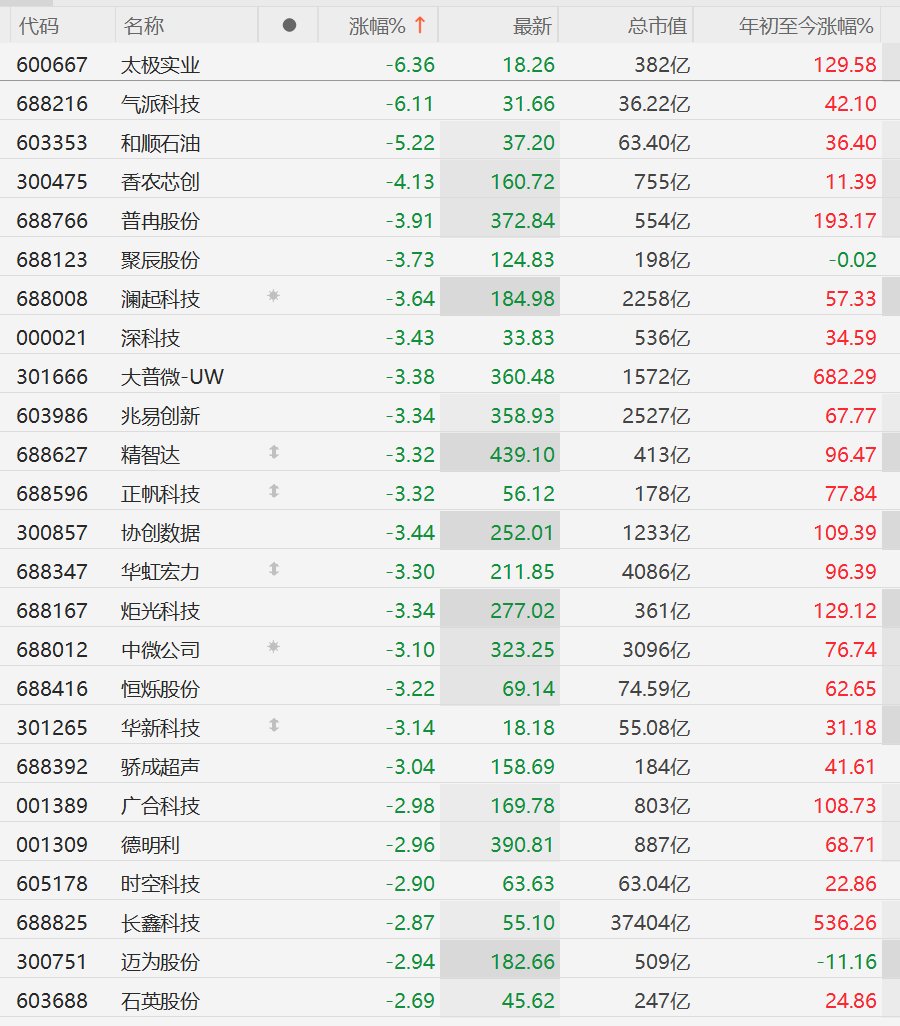This screenshot has height=1026, width=900.
Task: Click the double-arrow marker beside 精智达
Action: pyautogui.click(x=274, y=452)
